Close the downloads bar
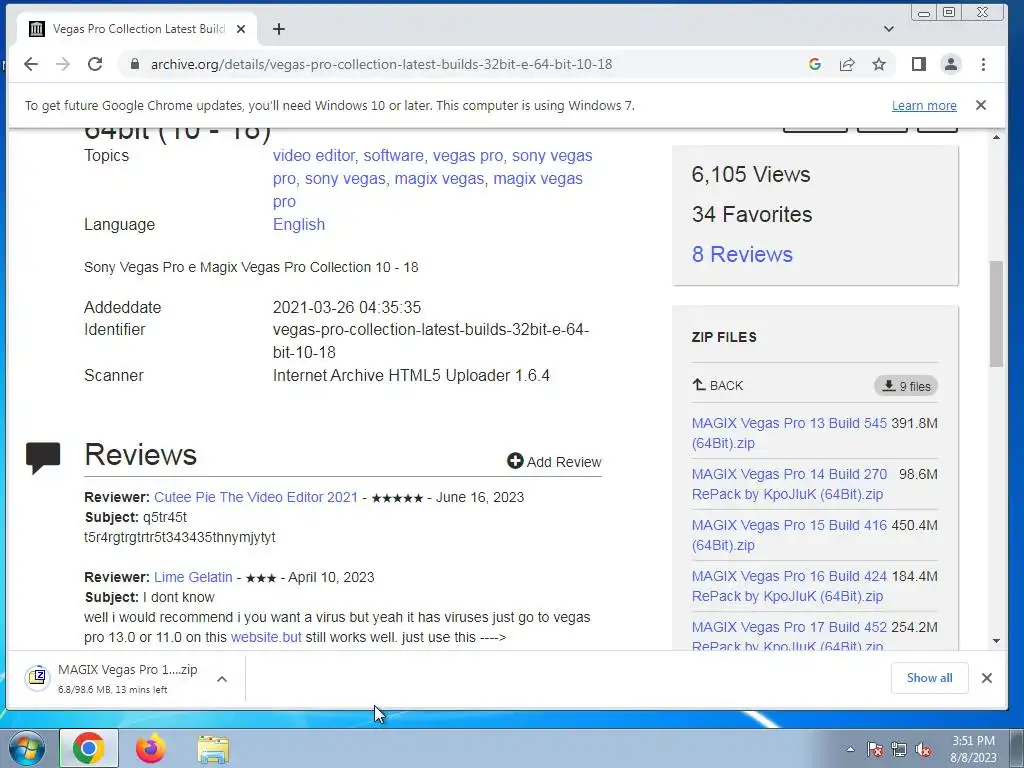 [x=987, y=678]
